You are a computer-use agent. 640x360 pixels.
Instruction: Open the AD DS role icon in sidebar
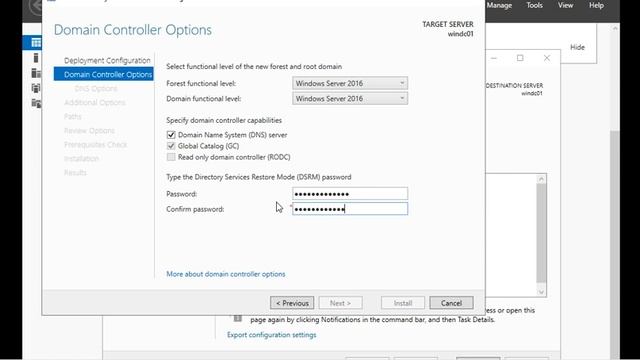(x=36, y=88)
